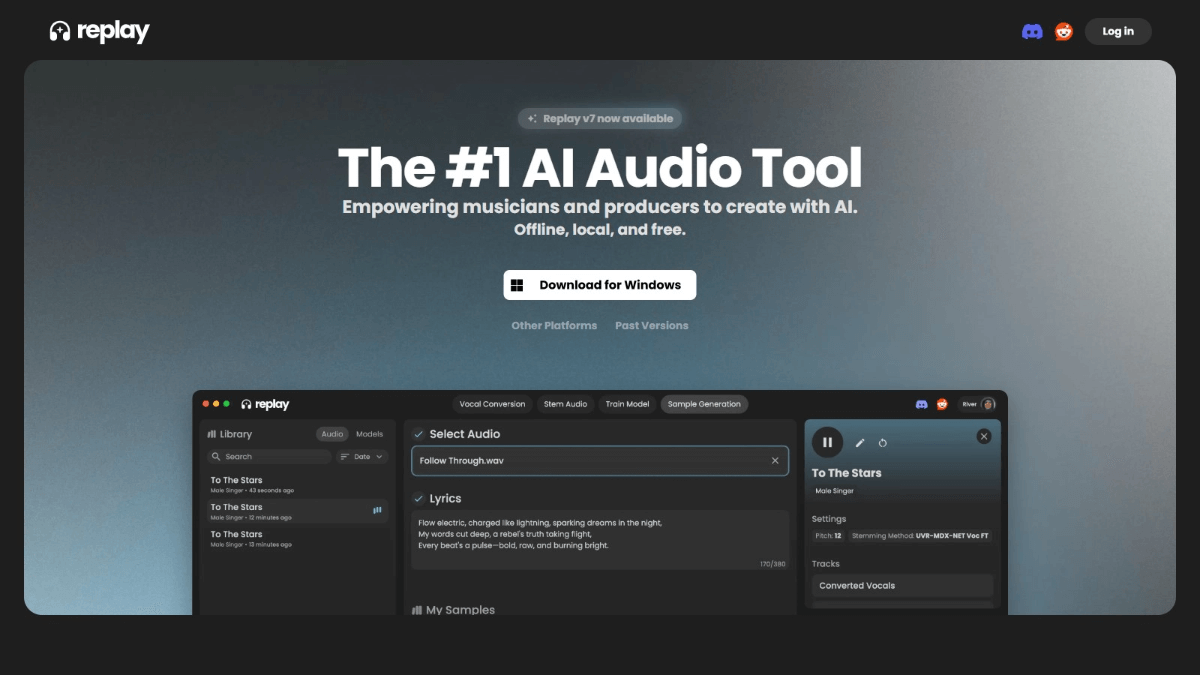Viewport: 1200px width, 675px height.
Task: Click the Stemming Method UVR-MDX-NET chip
Action: [921, 536]
